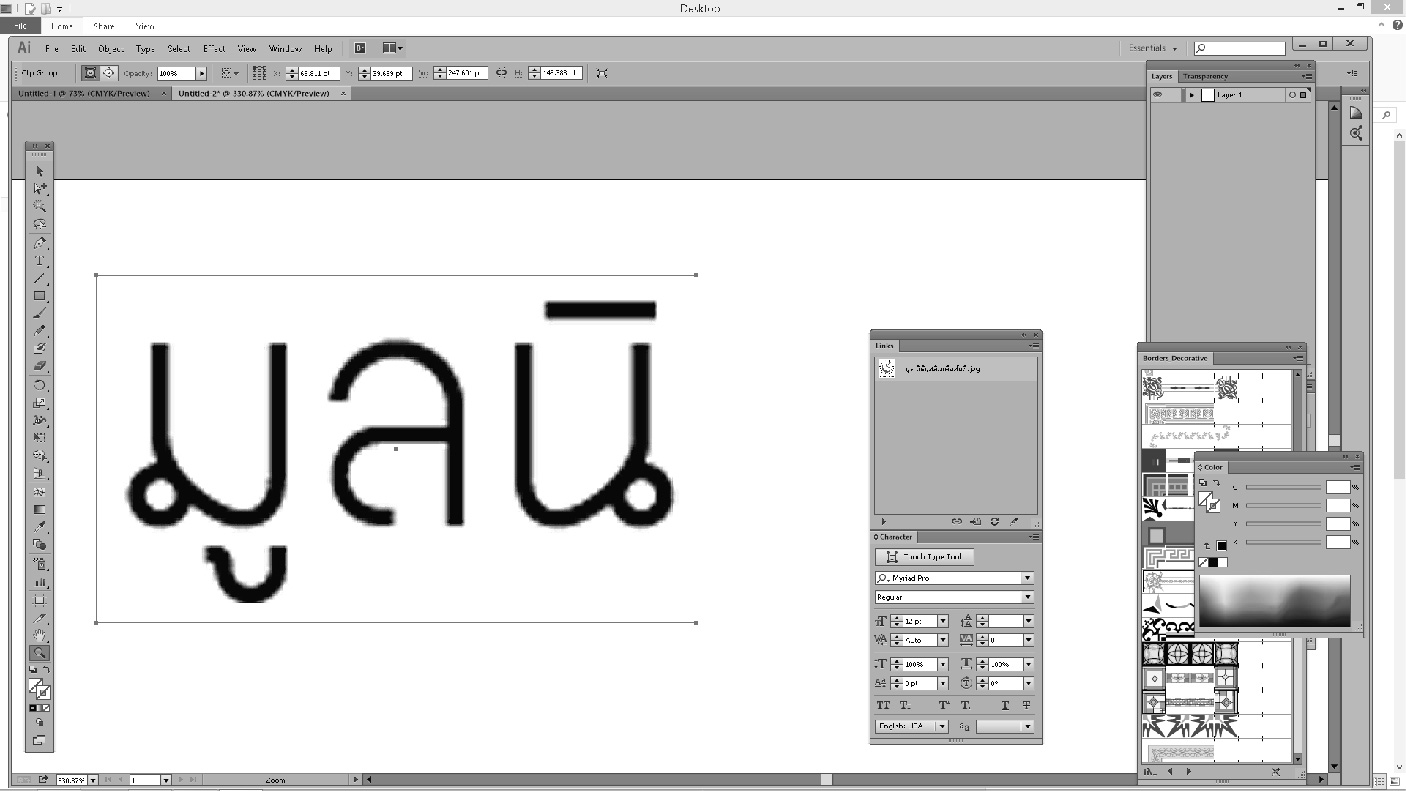Select the Zoom tool in the toolbox

pos(40,653)
